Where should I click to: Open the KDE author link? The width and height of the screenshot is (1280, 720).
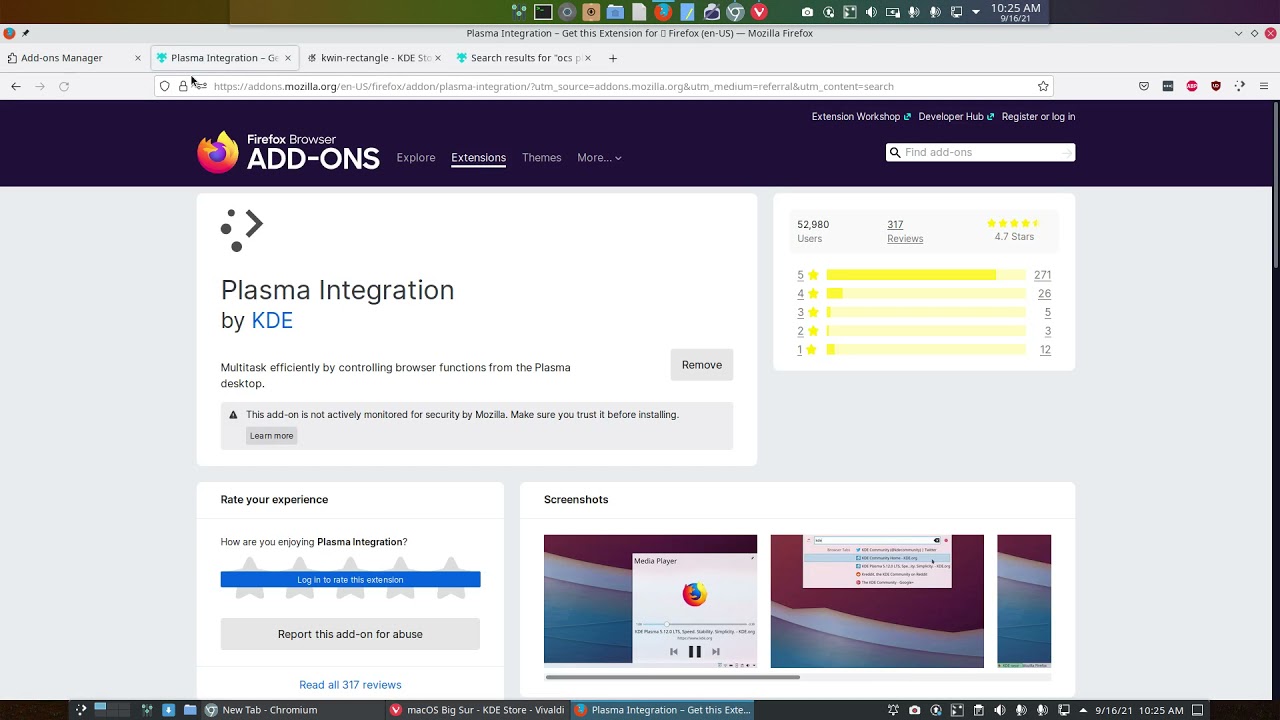272,321
